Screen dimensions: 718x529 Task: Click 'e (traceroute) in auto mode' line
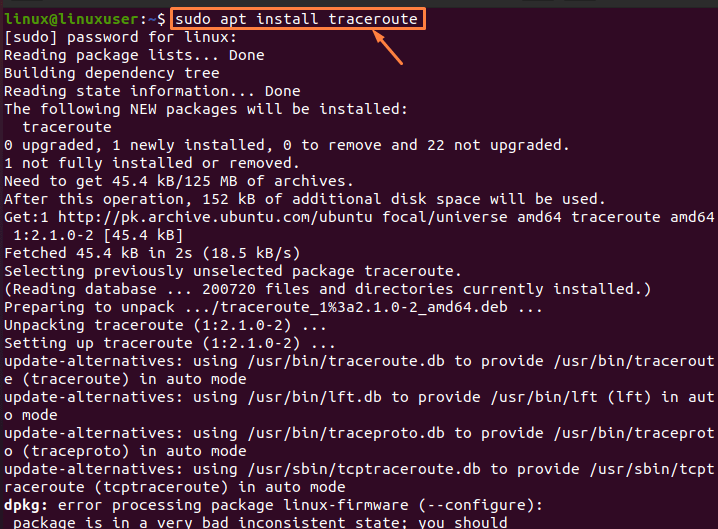pyautogui.click(x=125, y=379)
